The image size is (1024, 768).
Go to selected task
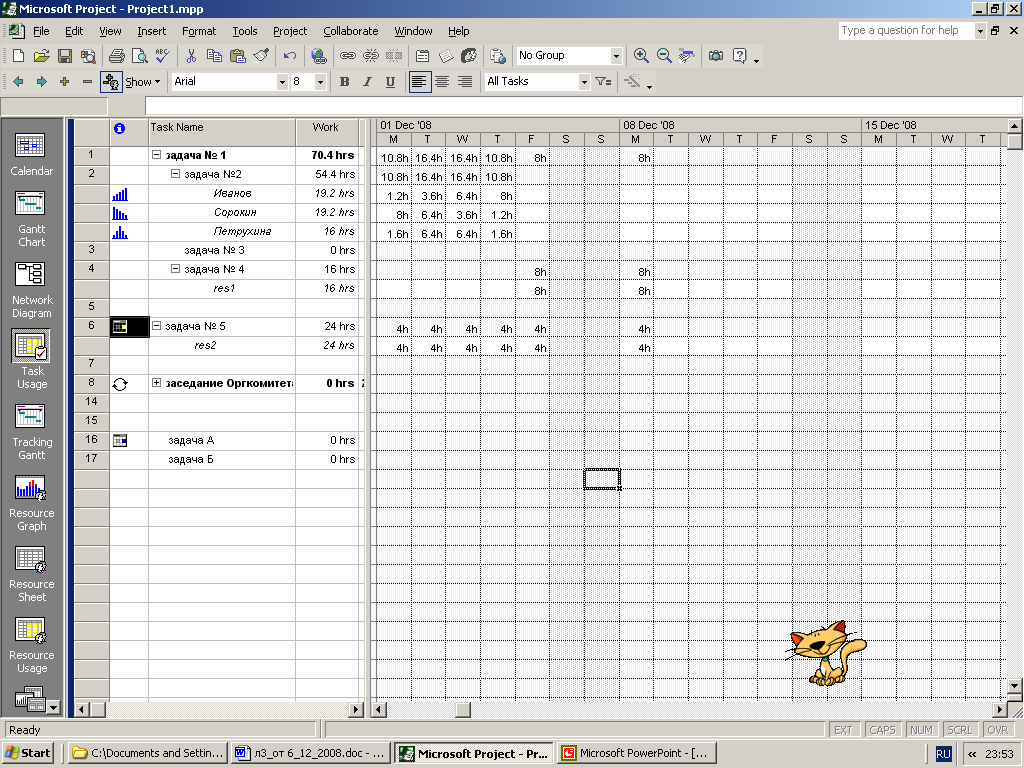coord(687,56)
